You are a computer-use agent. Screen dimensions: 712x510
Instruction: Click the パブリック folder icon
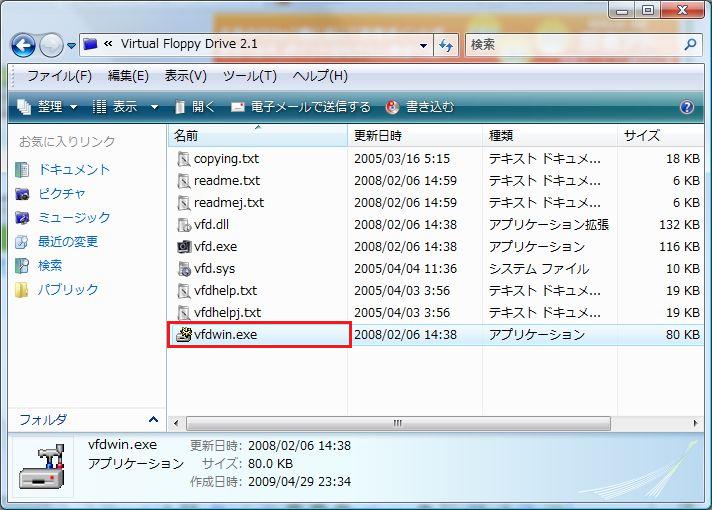point(22,290)
